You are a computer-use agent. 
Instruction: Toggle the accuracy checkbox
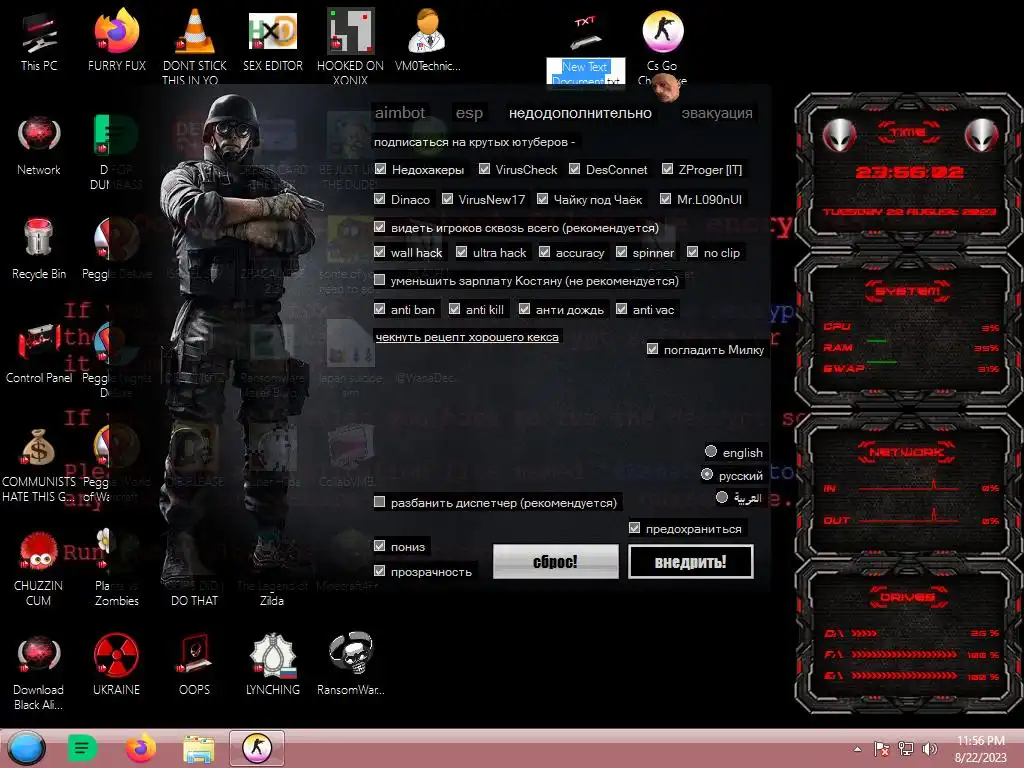(545, 252)
